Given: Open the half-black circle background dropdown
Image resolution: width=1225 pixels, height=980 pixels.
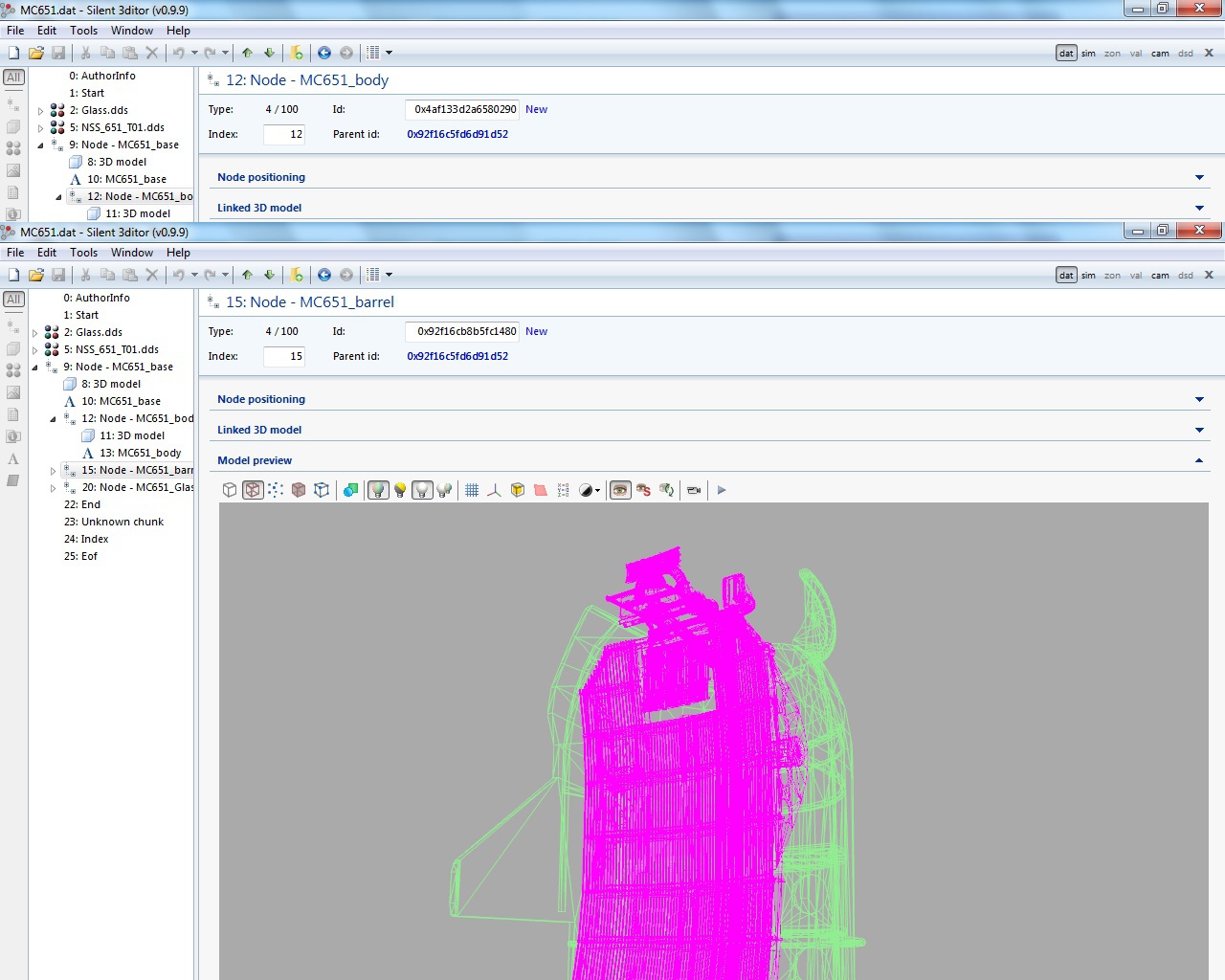Looking at the screenshot, I should 590,490.
